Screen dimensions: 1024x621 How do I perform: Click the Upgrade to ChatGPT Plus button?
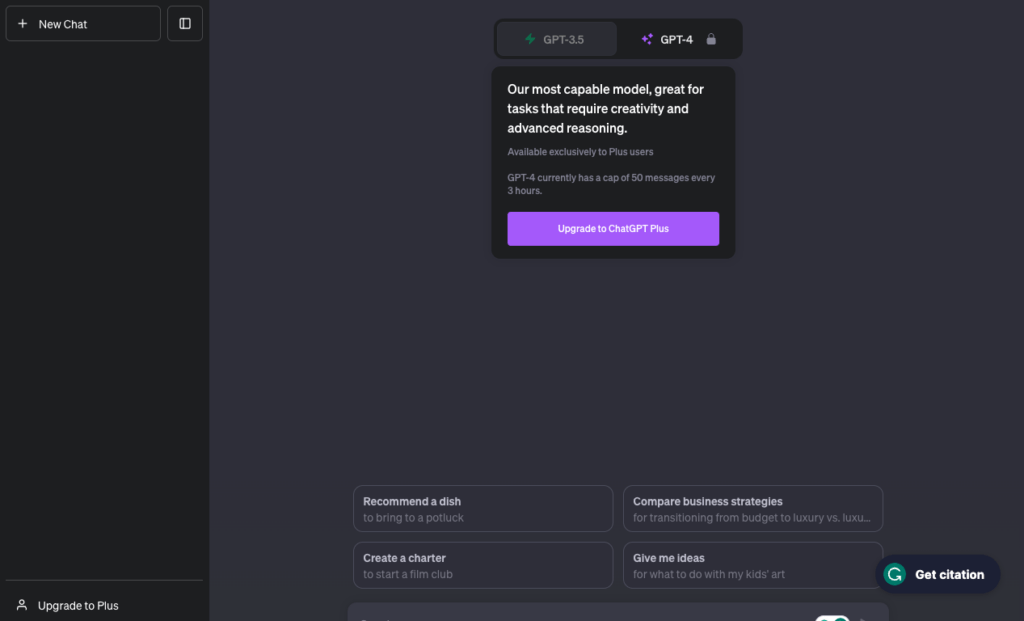pos(613,229)
